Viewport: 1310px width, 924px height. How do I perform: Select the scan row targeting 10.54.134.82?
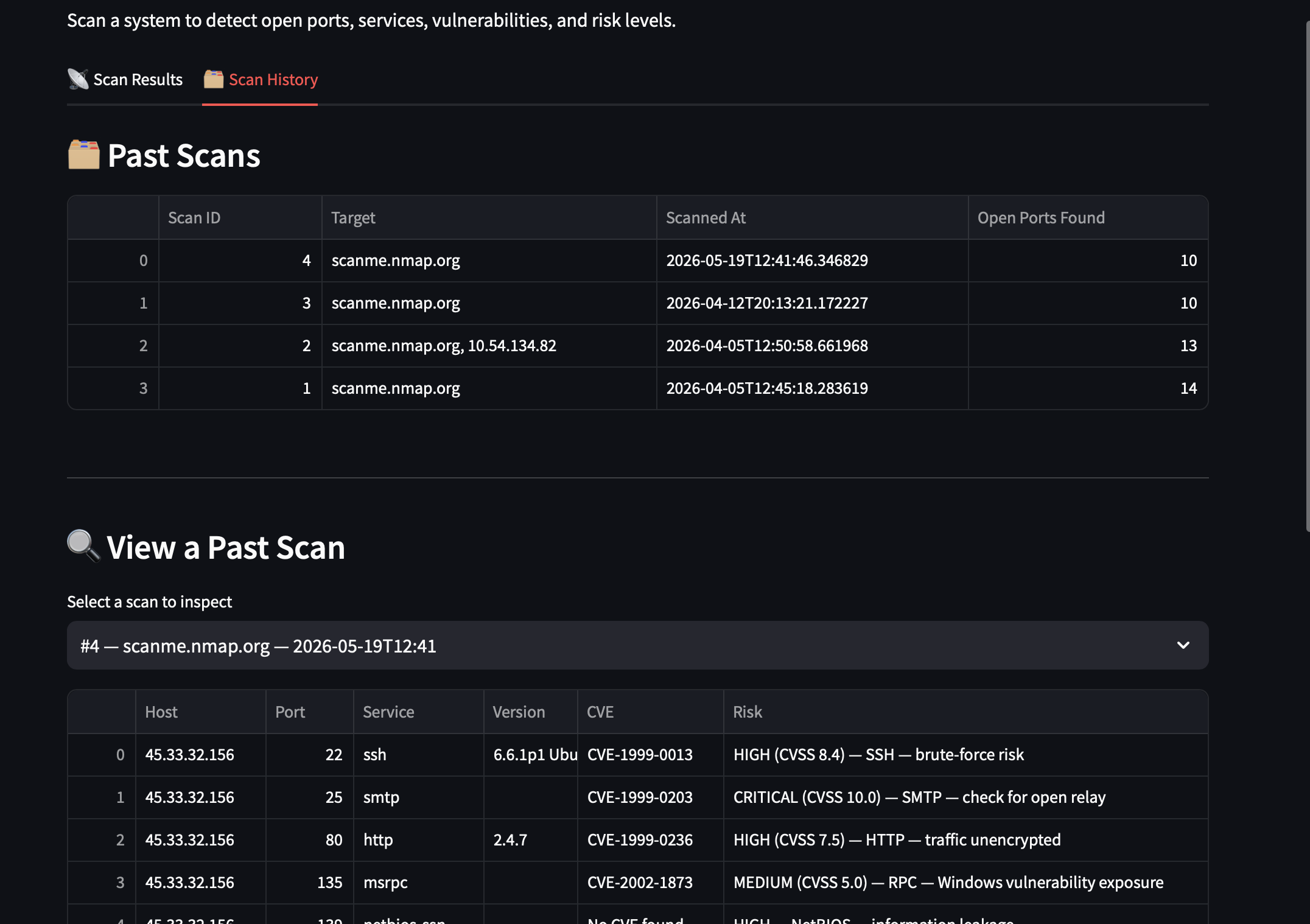coord(637,346)
